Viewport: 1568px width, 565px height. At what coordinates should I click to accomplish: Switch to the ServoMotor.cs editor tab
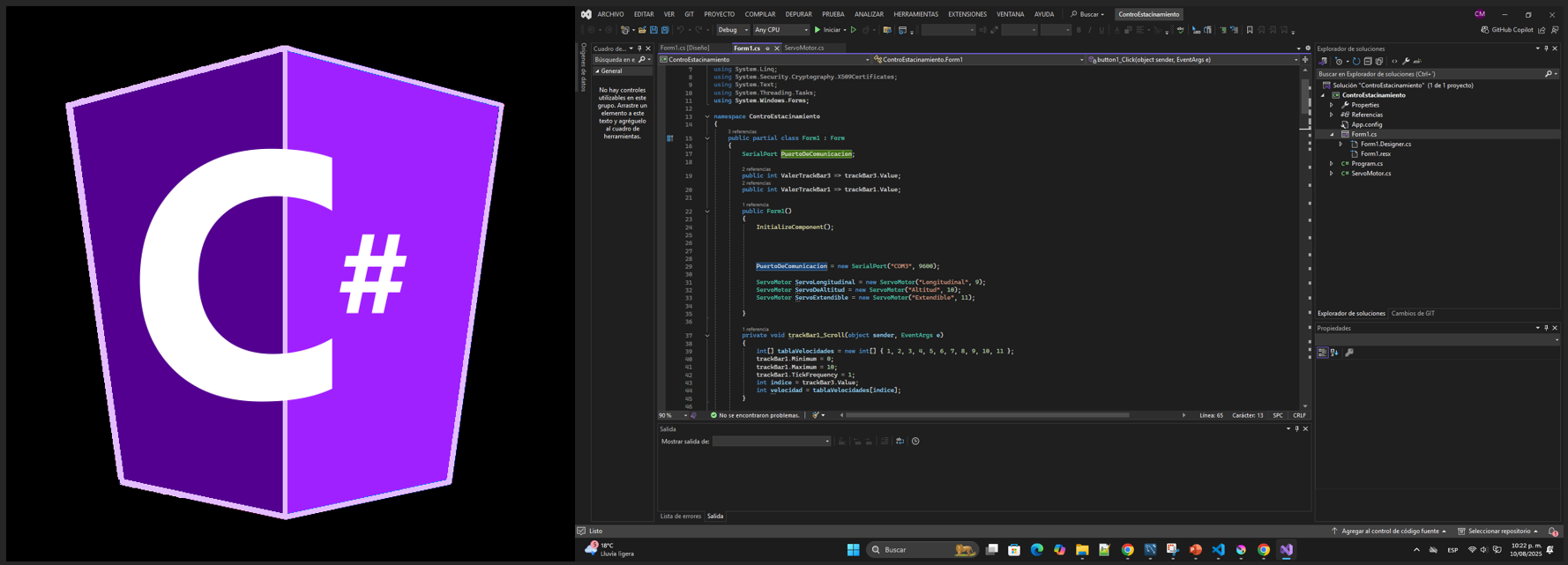click(x=804, y=48)
